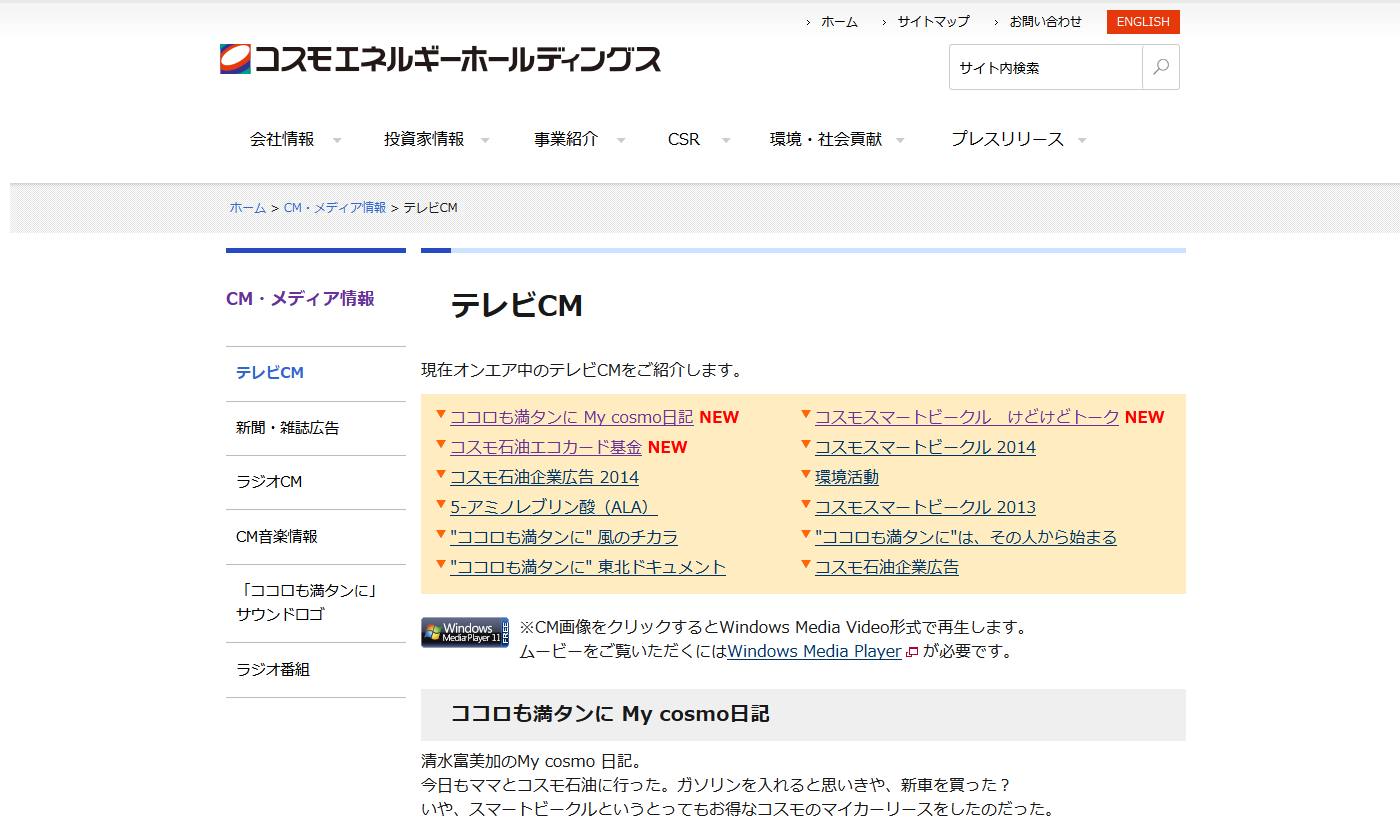
Task: Open ココロも満タンに My cosmo日記 link
Action: pos(571,417)
